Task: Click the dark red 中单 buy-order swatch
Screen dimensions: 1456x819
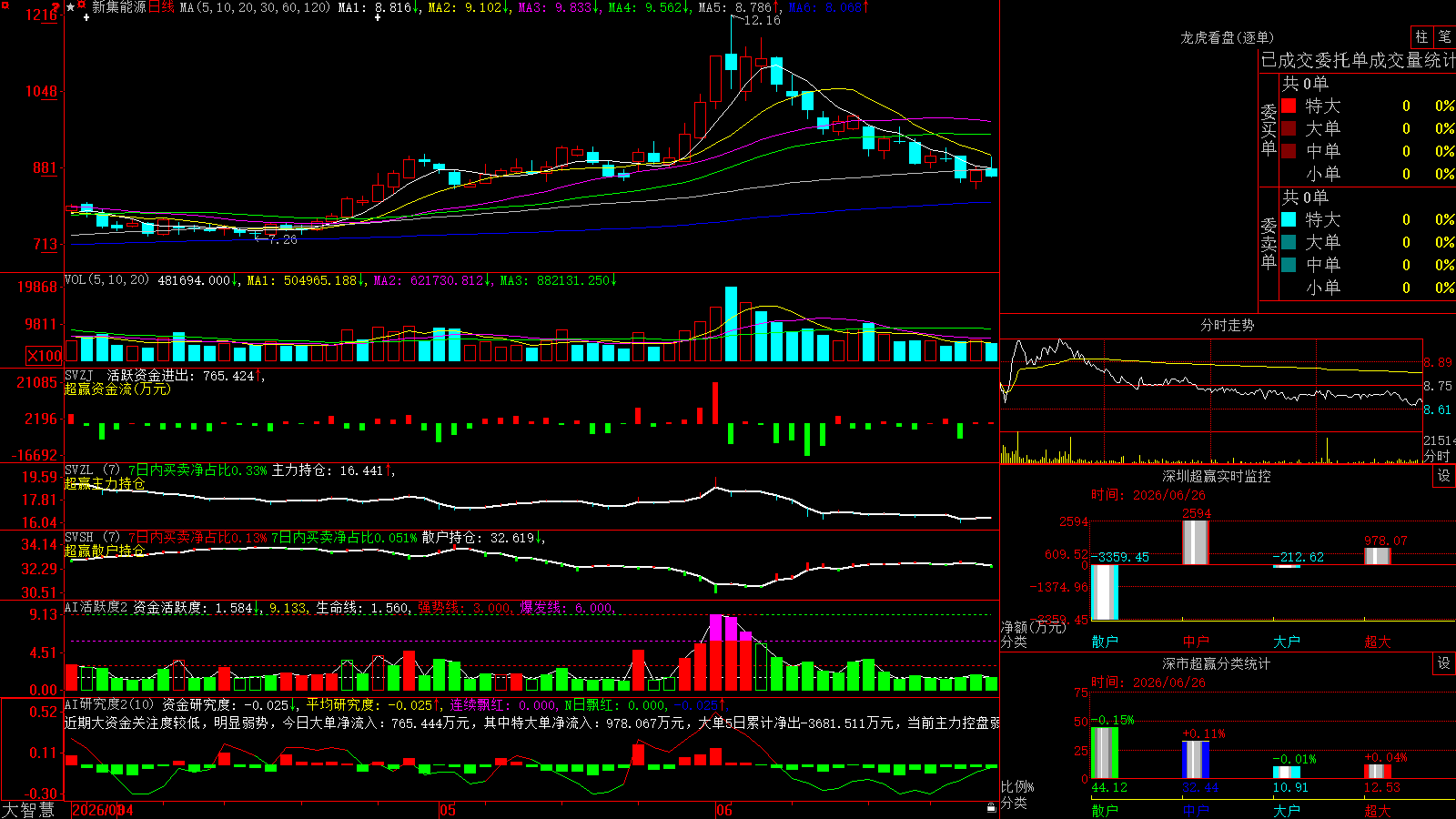Action: 1289,151
